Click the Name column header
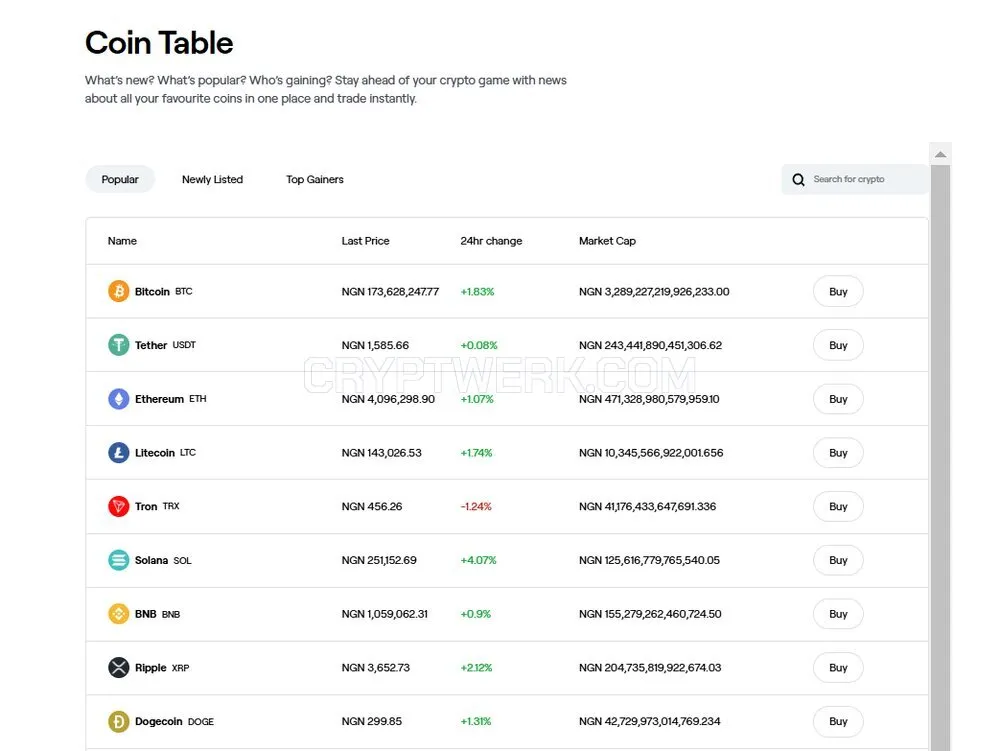 pos(122,241)
